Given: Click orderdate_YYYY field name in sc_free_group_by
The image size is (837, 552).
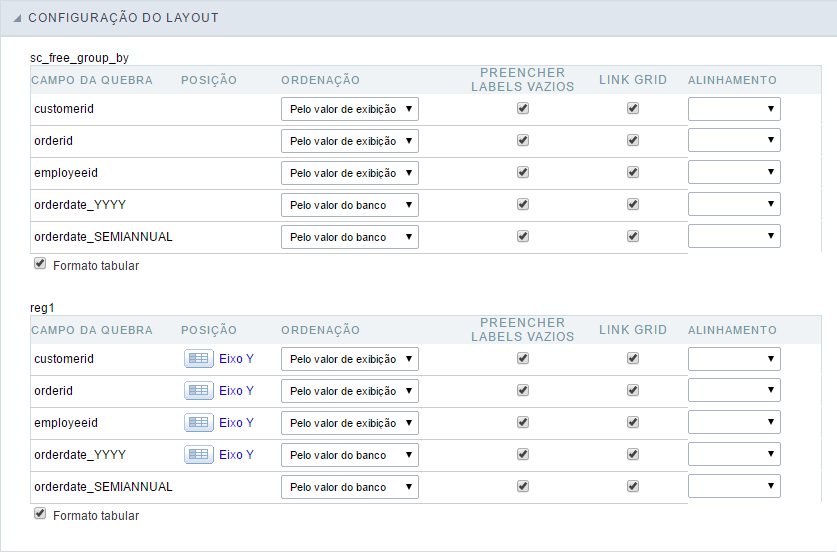Looking at the screenshot, I should (x=80, y=205).
